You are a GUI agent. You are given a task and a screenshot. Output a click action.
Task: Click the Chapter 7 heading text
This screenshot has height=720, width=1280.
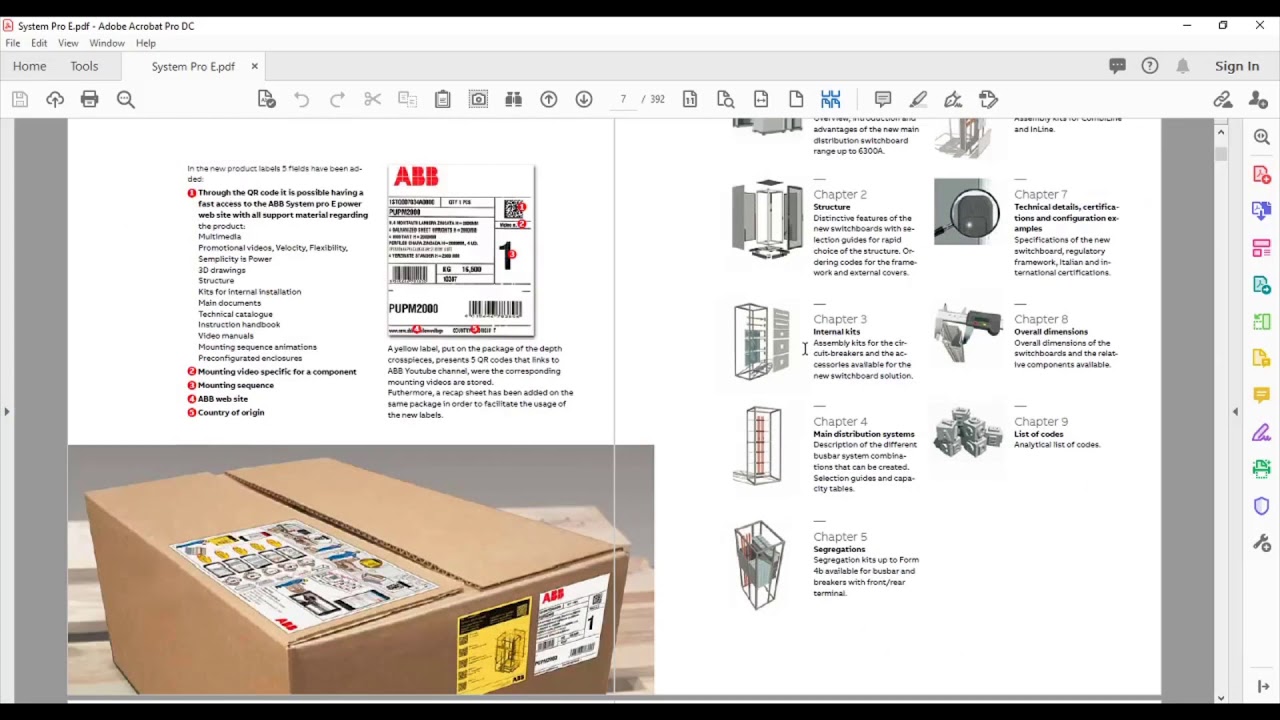pos(1041,194)
